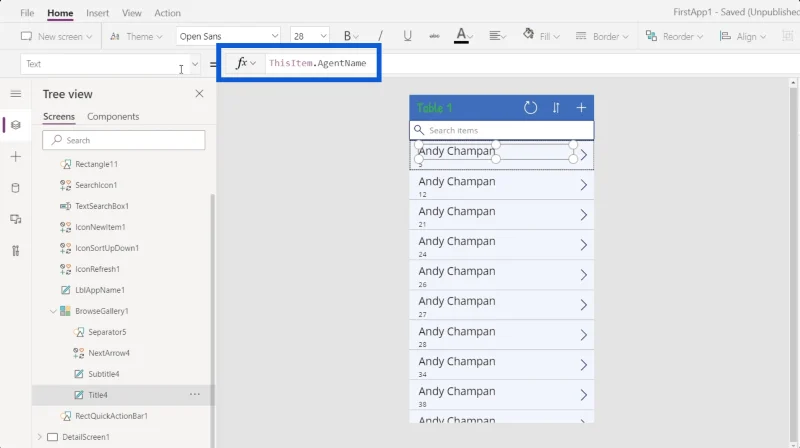This screenshot has width=800, height=448.
Task: Click the refresh icon in app header
Action: (531, 108)
